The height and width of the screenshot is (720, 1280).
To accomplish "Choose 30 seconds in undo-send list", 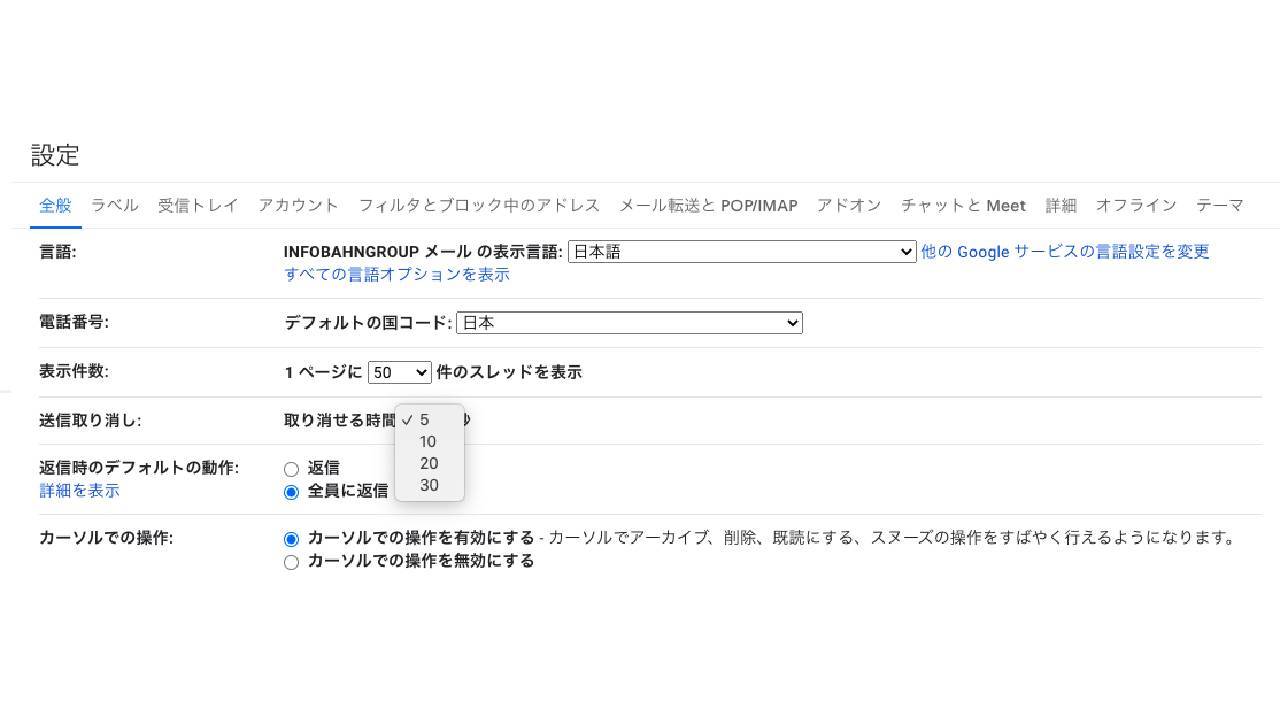I will tap(429, 486).
